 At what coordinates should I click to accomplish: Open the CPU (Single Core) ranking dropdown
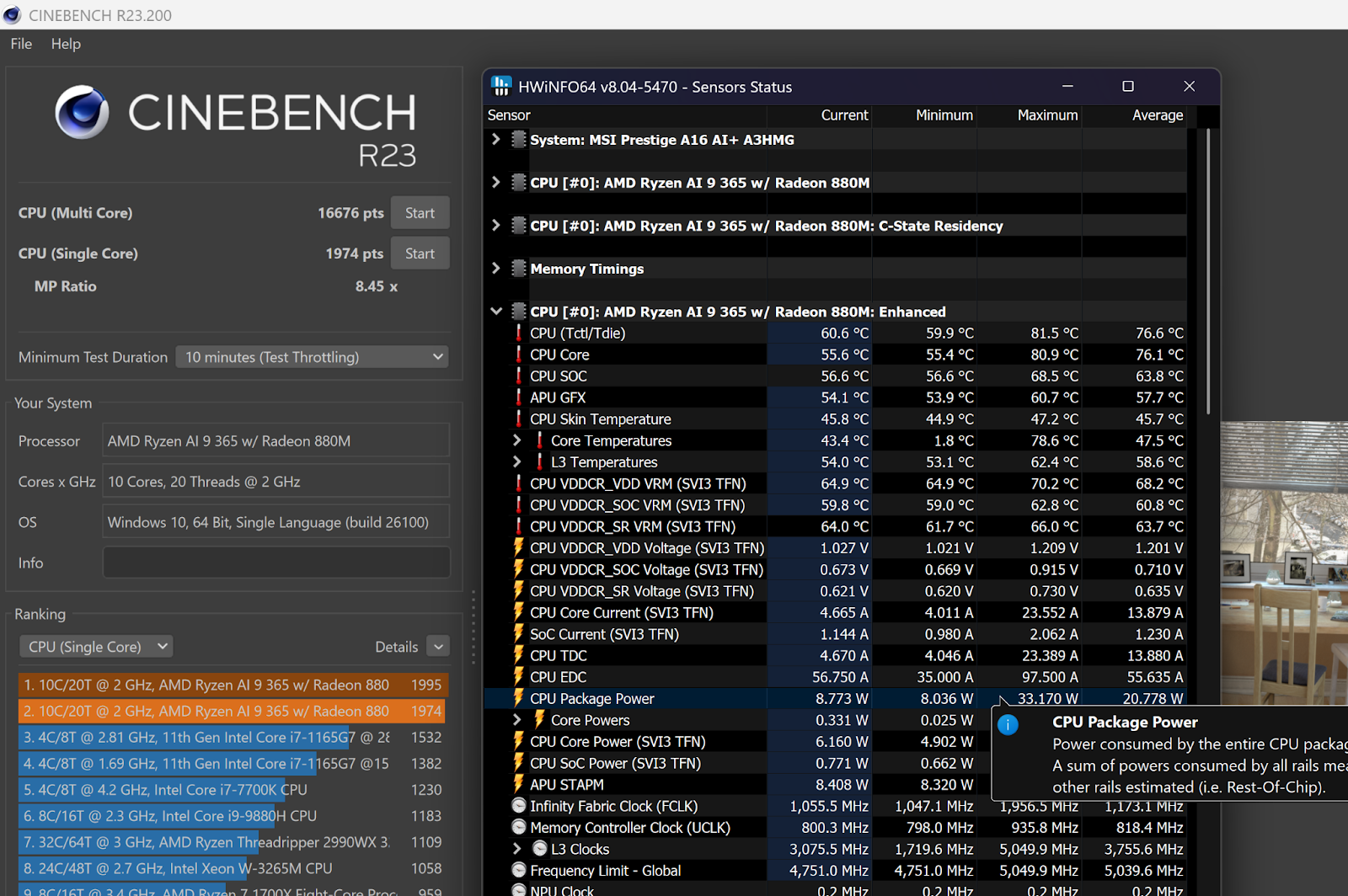pos(96,647)
